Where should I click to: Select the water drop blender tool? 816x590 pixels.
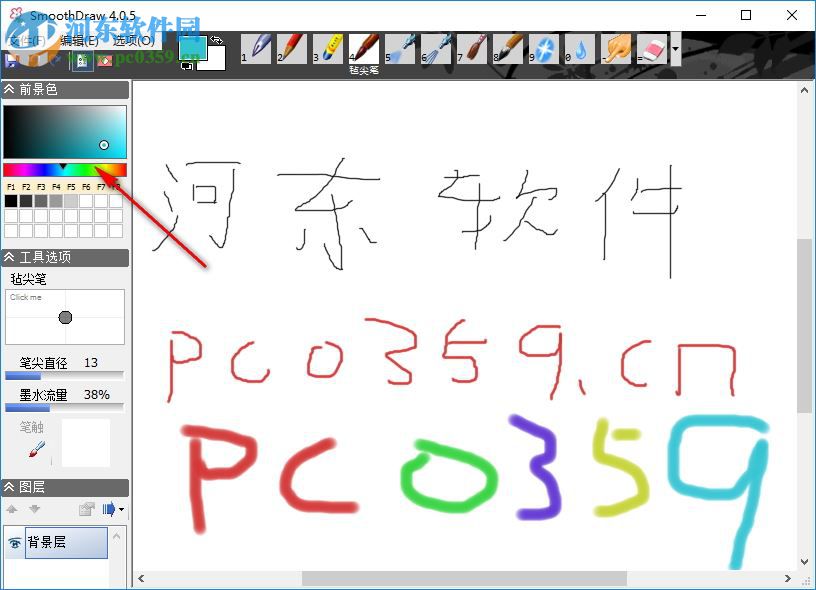580,47
